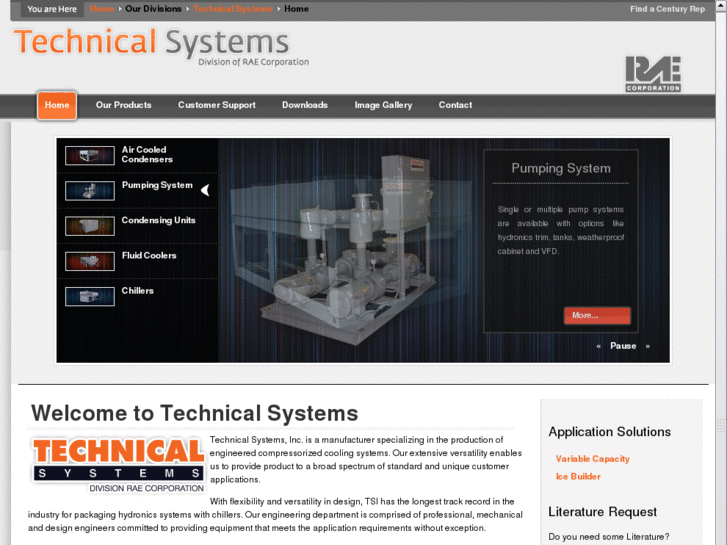Open the Downloads menu item
The height and width of the screenshot is (545, 727).
click(305, 105)
